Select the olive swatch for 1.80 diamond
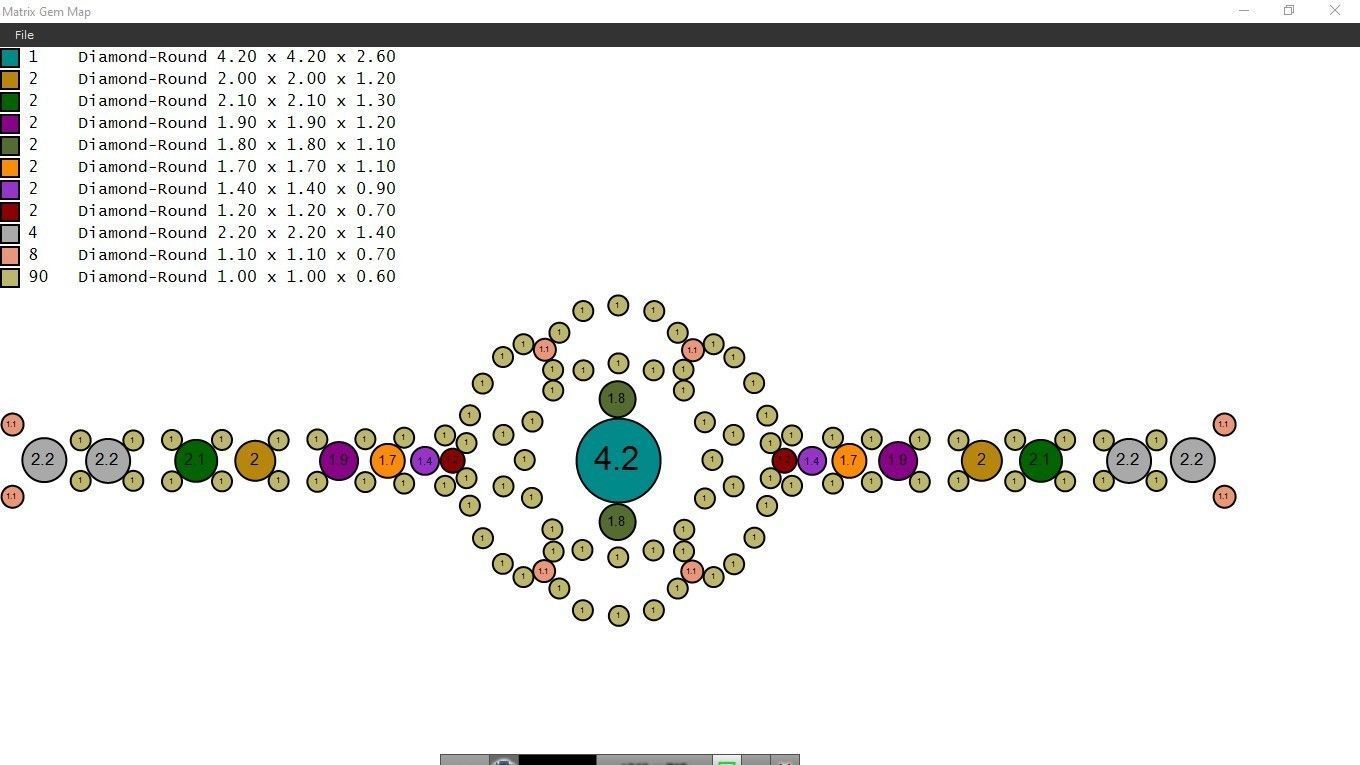 coord(10,146)
